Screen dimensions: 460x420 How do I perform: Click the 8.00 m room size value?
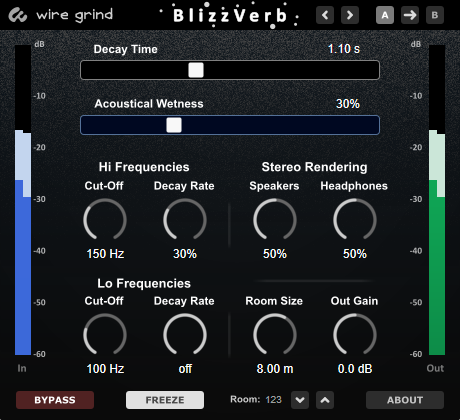275,369
